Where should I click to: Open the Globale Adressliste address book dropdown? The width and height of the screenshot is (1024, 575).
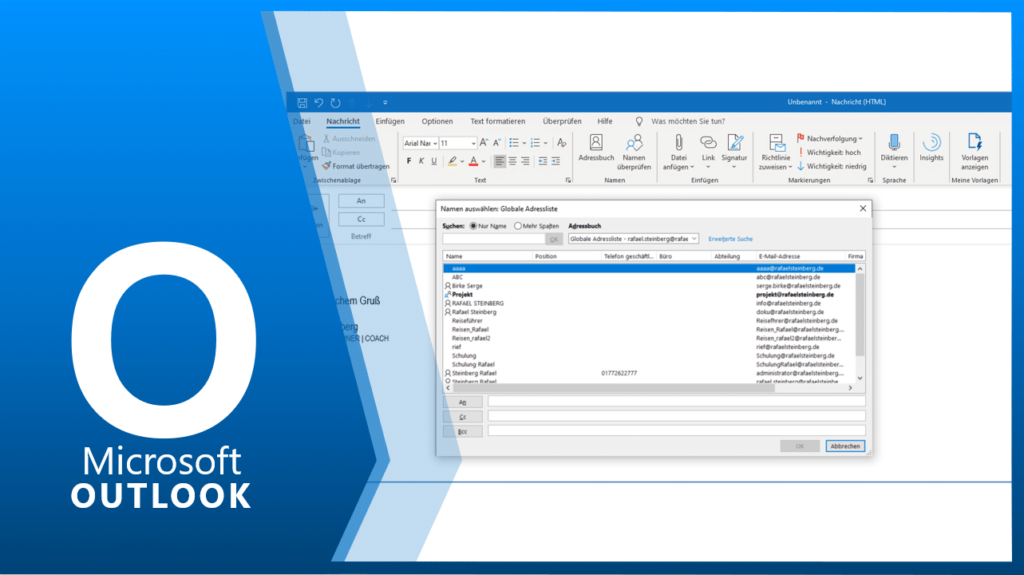[694, 239]
